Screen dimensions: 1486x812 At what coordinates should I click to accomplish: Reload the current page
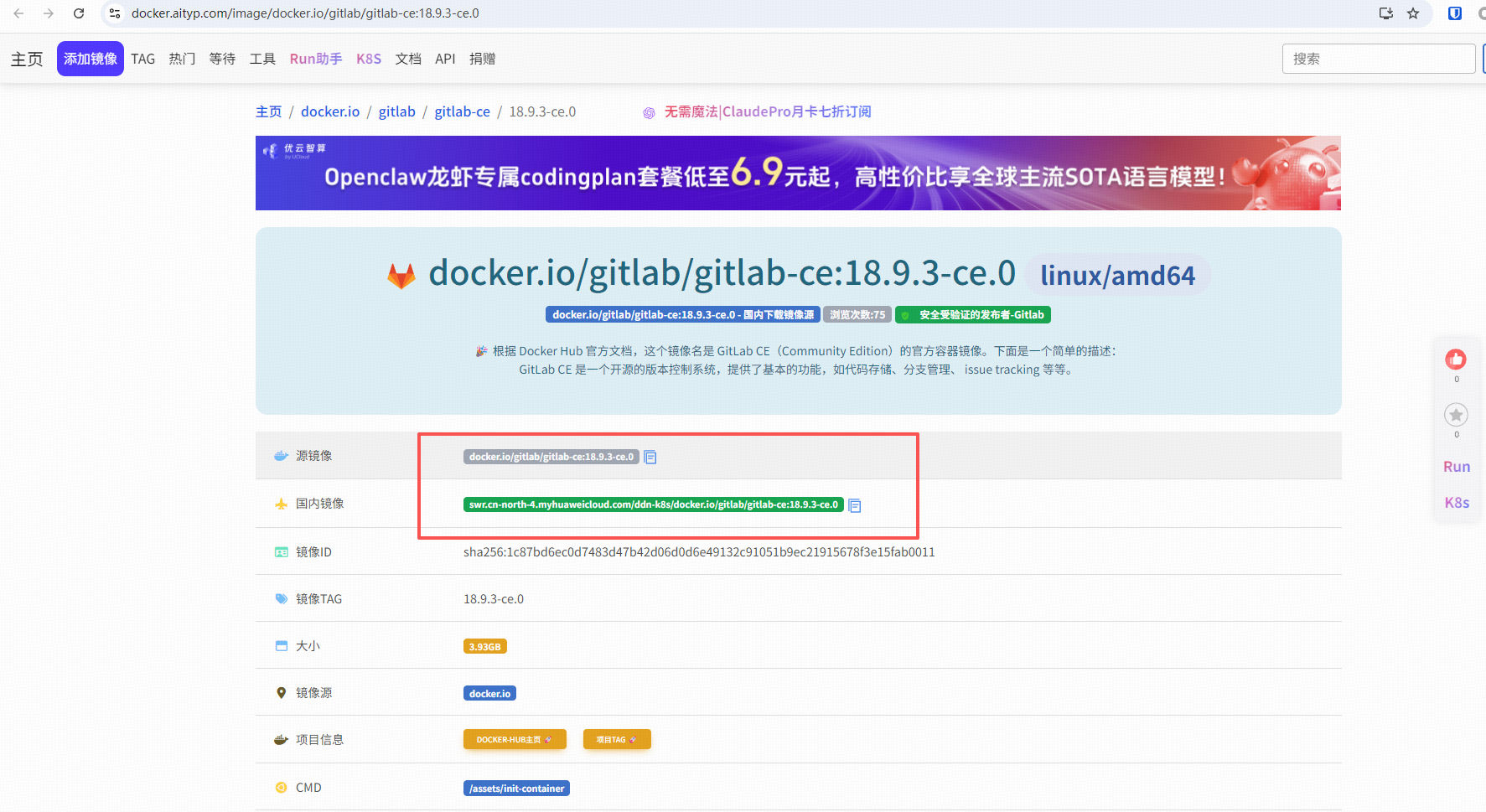pos(79,13)
